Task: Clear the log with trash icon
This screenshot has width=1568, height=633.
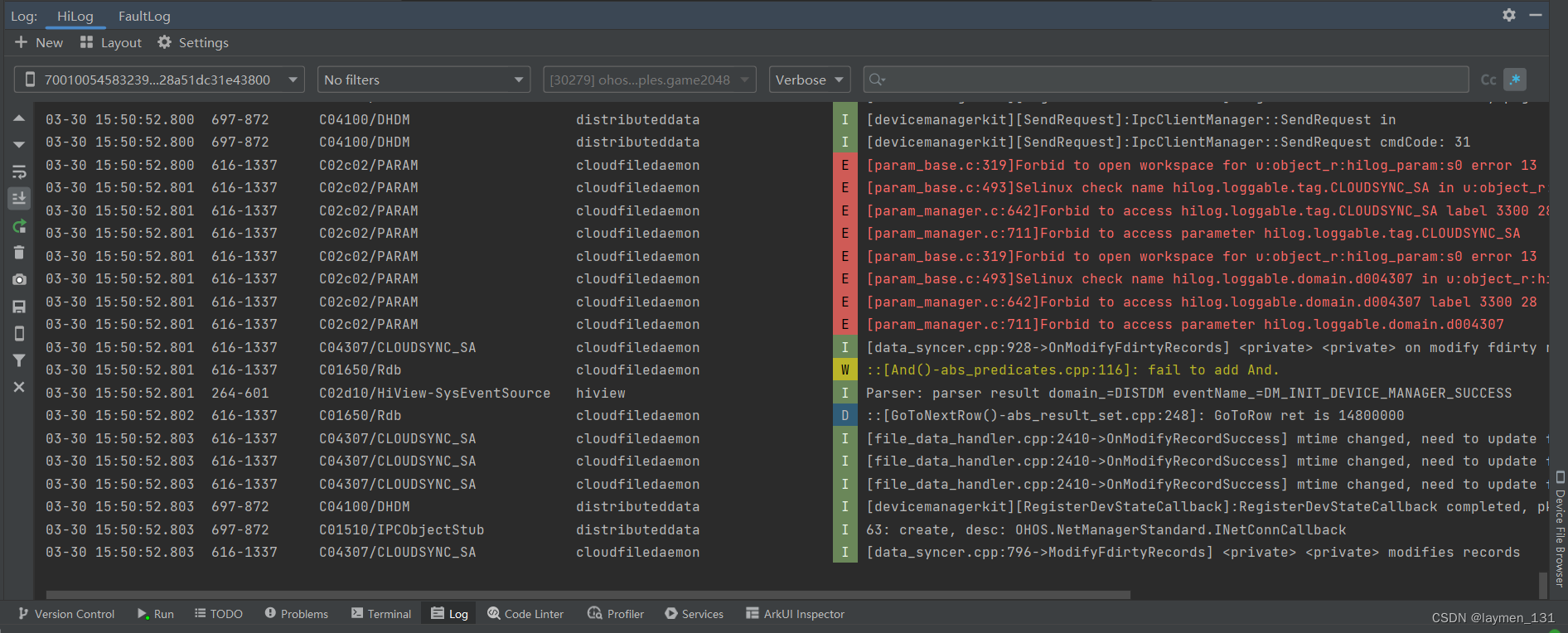Action: tap(18, 253)
